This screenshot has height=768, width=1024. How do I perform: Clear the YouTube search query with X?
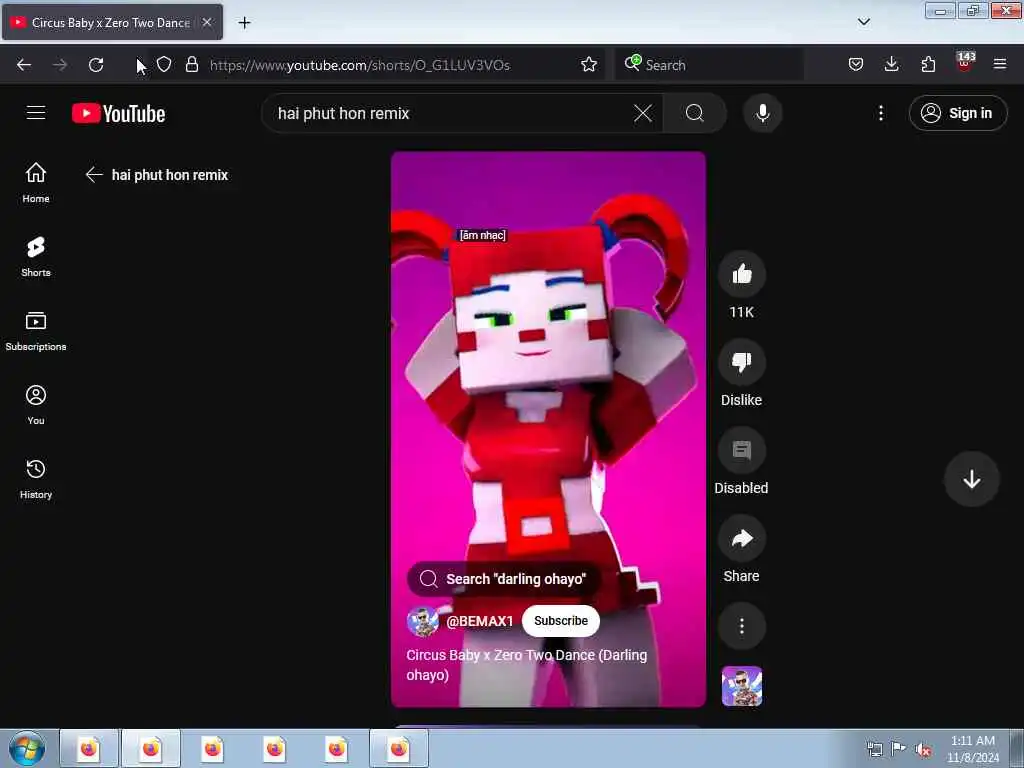coord(643,113)
